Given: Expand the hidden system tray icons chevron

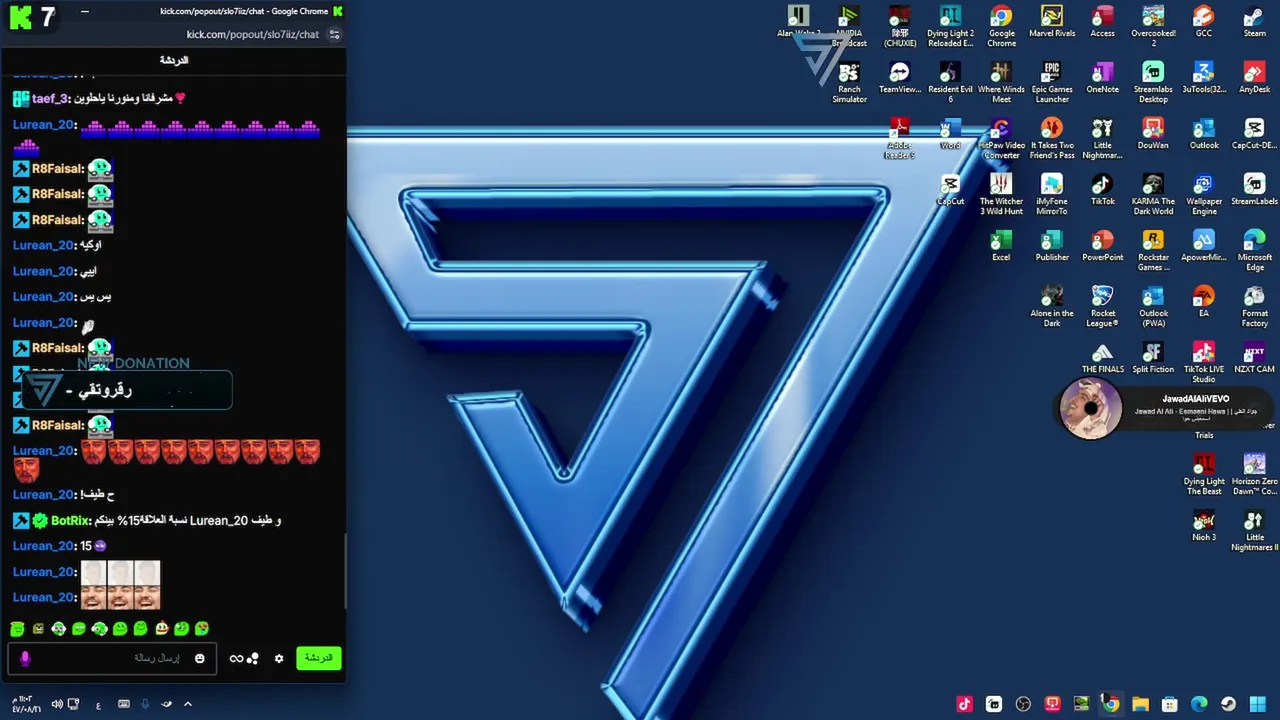Looking at the screenshot, I should pyautogui.click(x=187, y=704).
